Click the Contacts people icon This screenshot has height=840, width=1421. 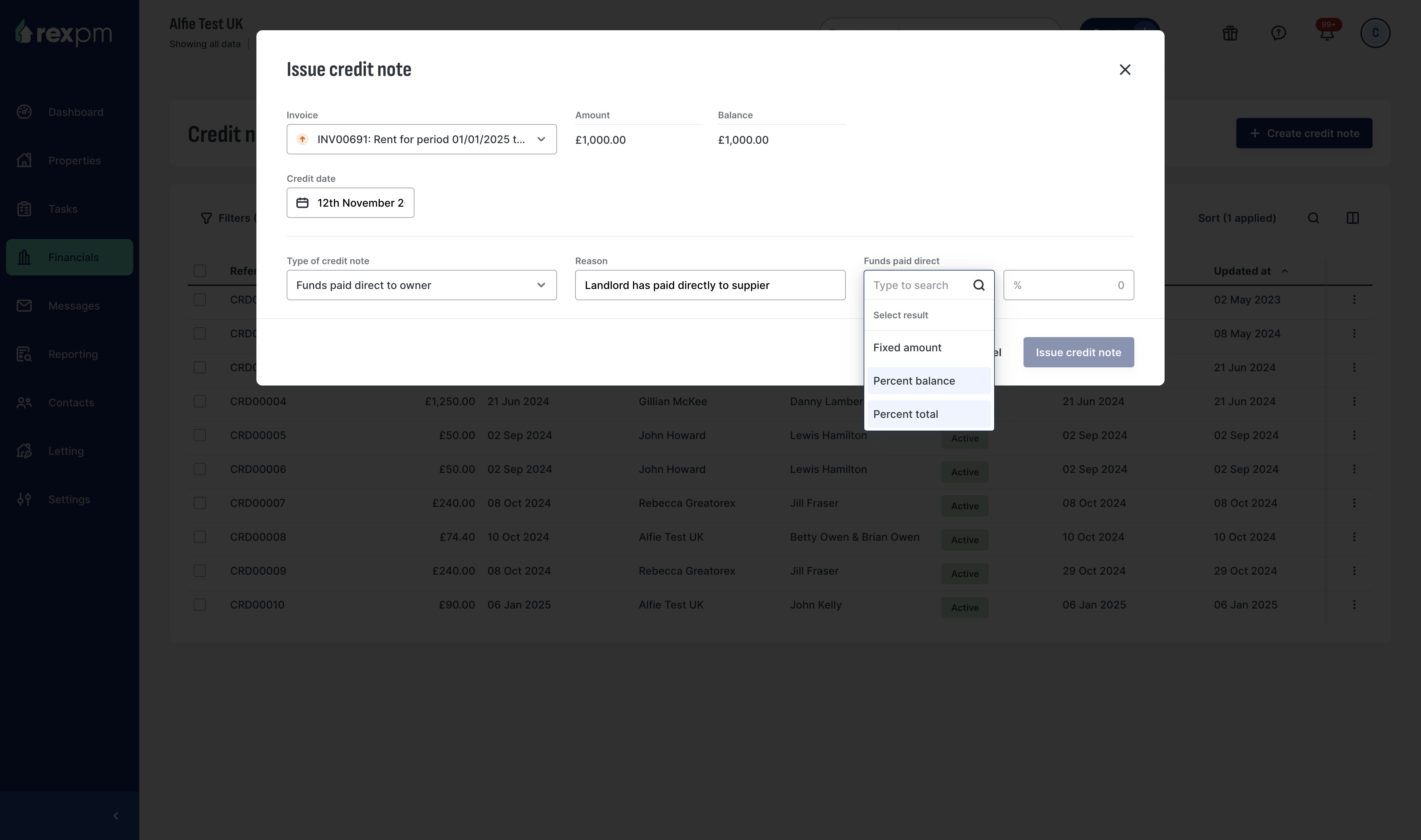click(24, 402)
